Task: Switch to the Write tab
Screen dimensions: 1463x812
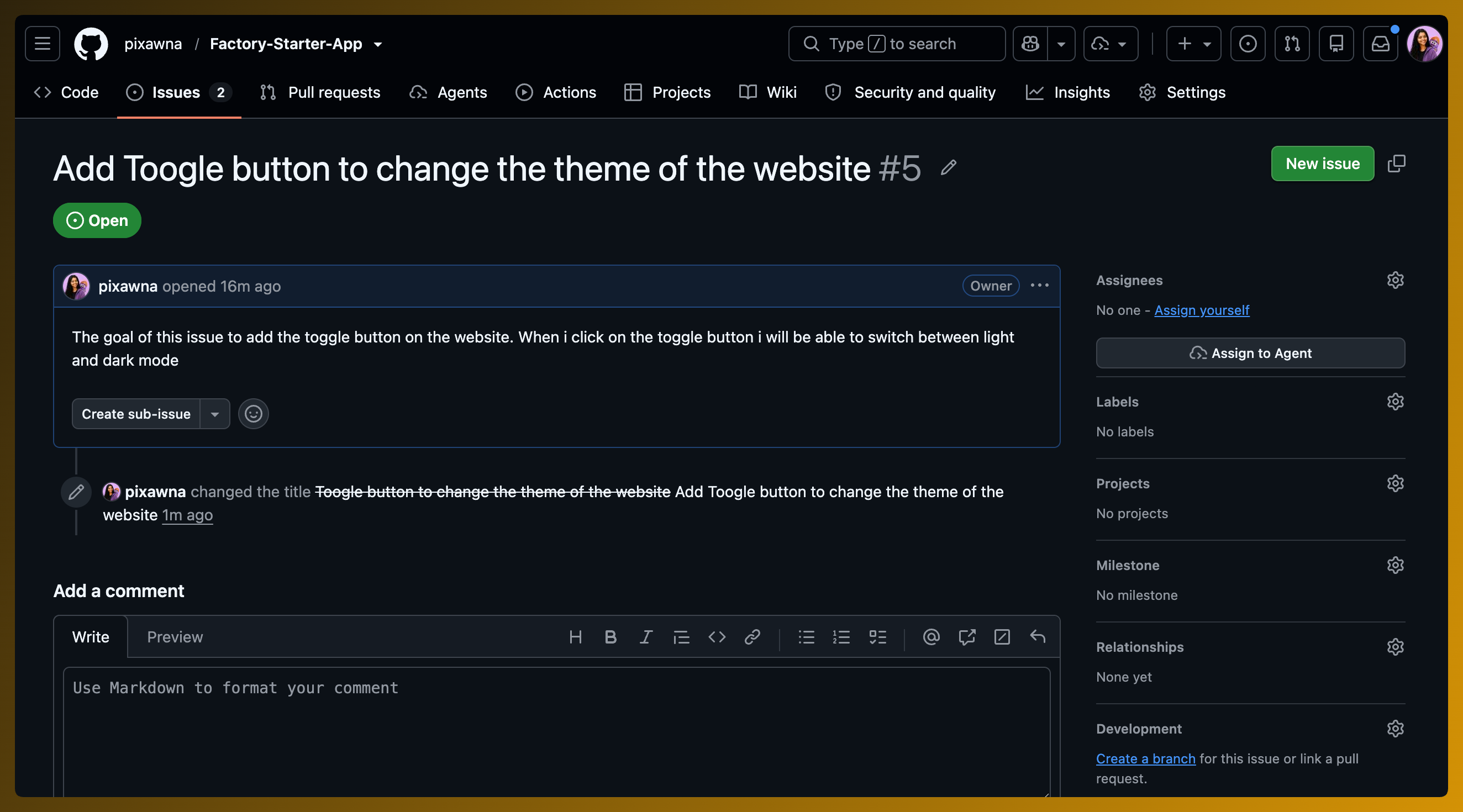Action: 91,636
